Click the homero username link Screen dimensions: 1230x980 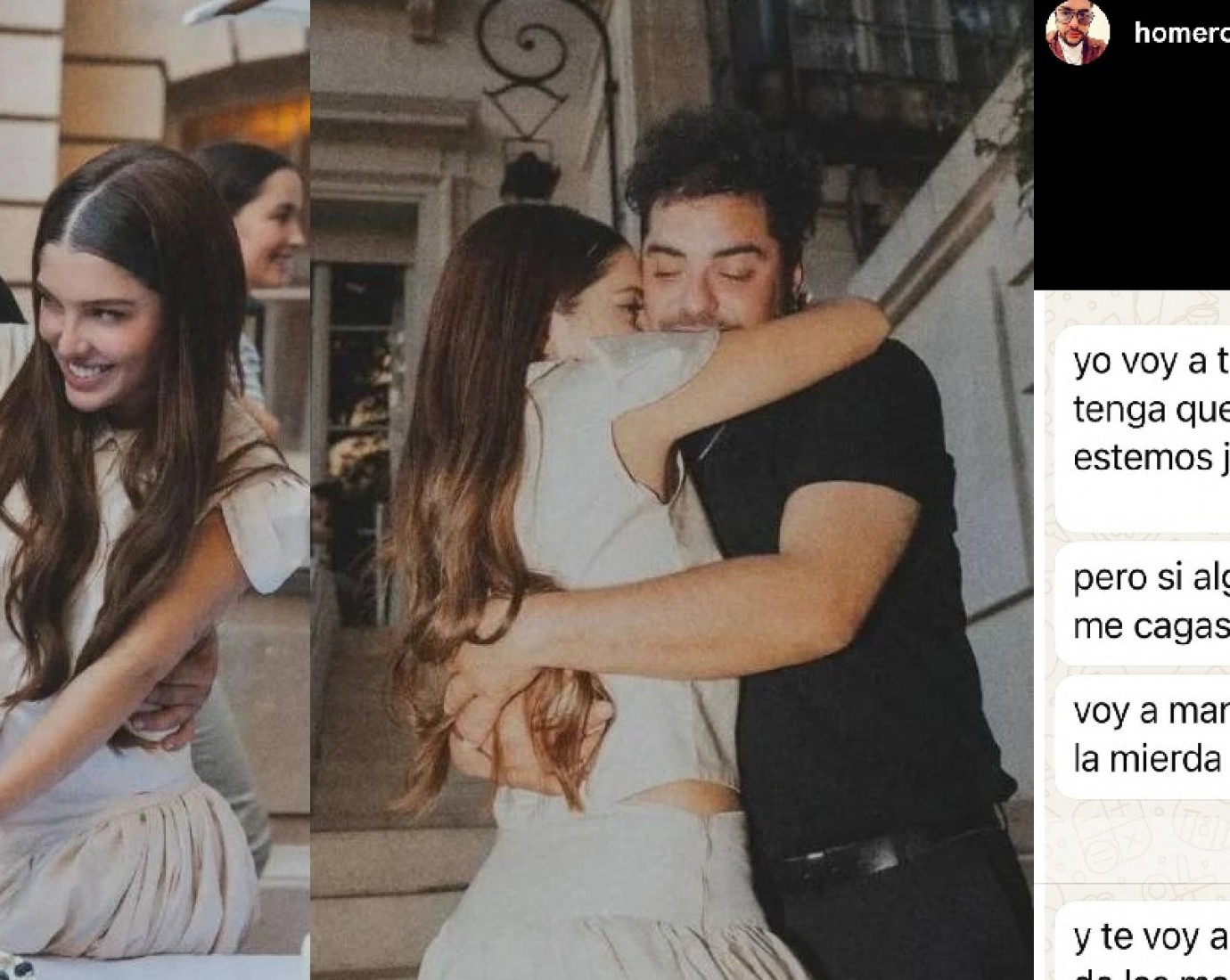click(x=1181, y=34)
